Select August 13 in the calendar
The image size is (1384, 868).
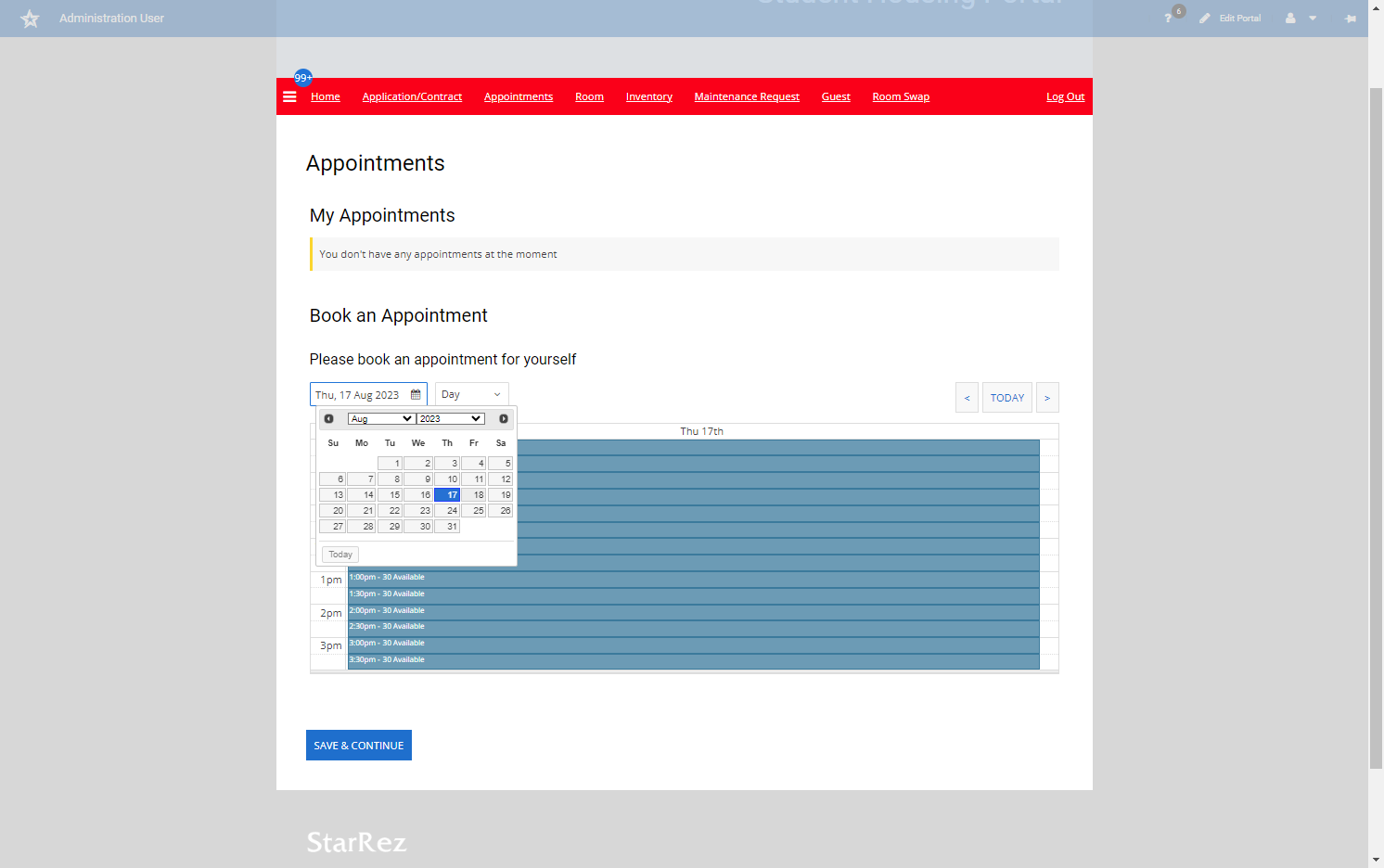[x=332, y=495]
